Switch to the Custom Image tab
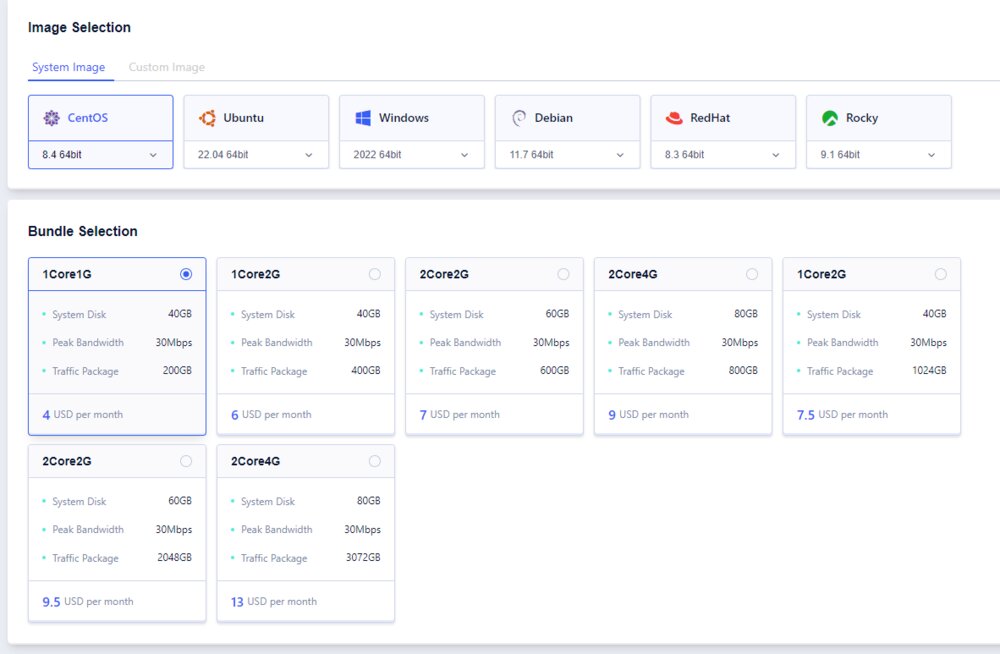Viewport: 1000px width, 654px height. point(166,67)
